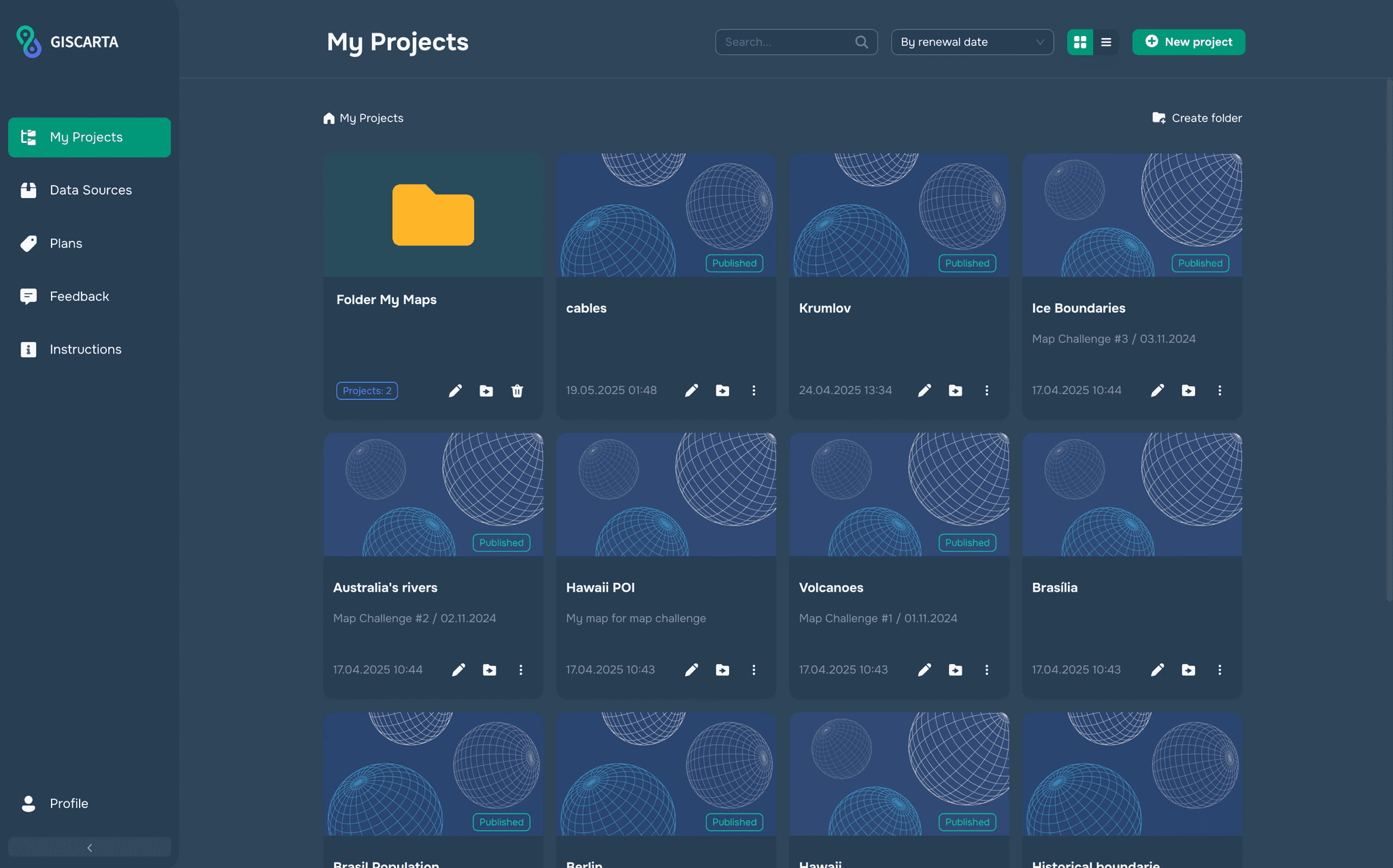This screenshot has height=868, width=1393.
Task: Open the Plans sidebar item
Action: point(65,244)
